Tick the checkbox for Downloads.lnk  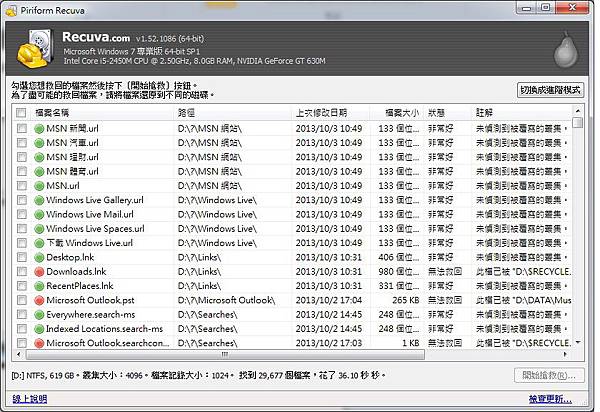point(22,272)
